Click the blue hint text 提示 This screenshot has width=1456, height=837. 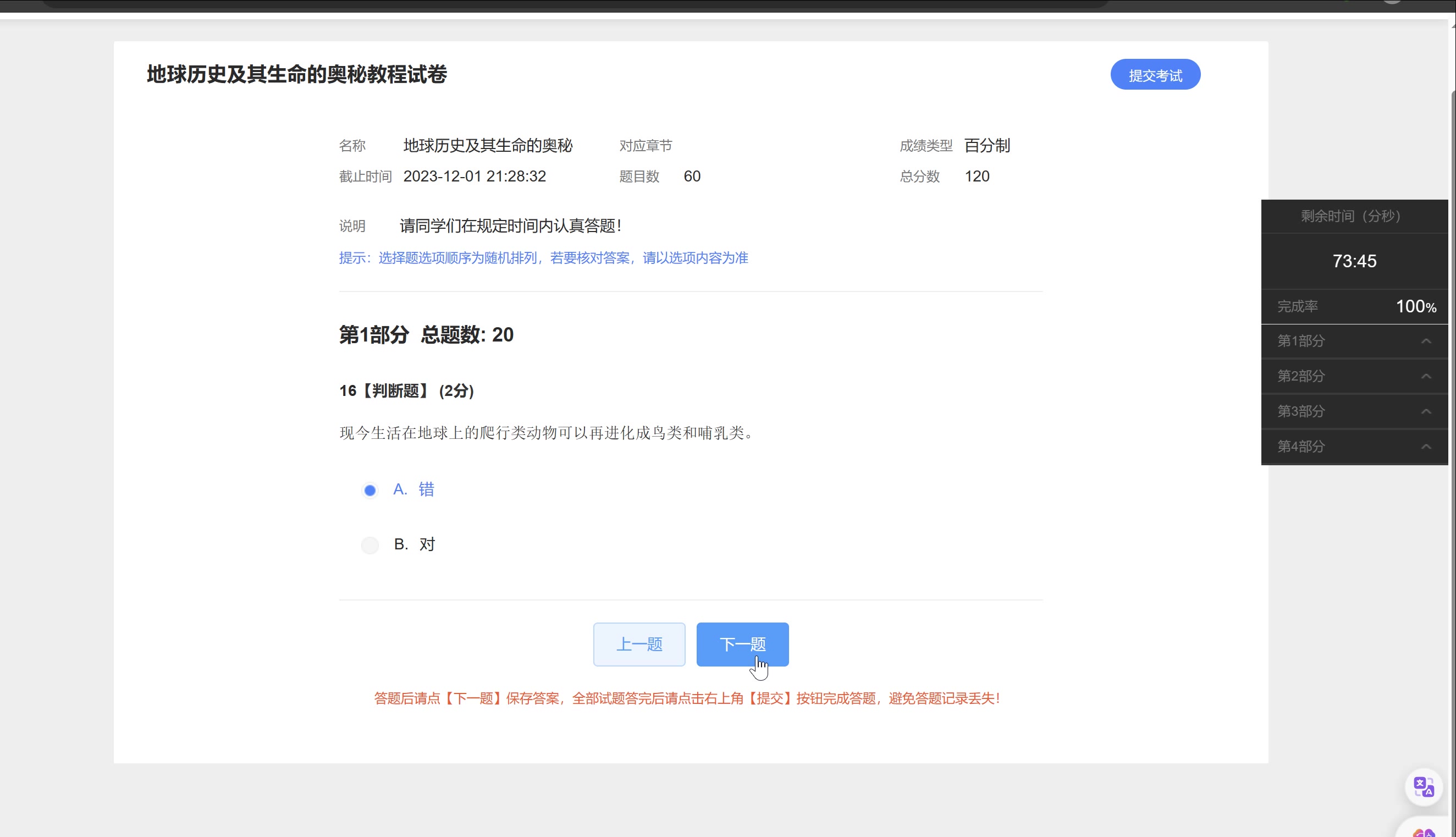[x=544, y=258]
